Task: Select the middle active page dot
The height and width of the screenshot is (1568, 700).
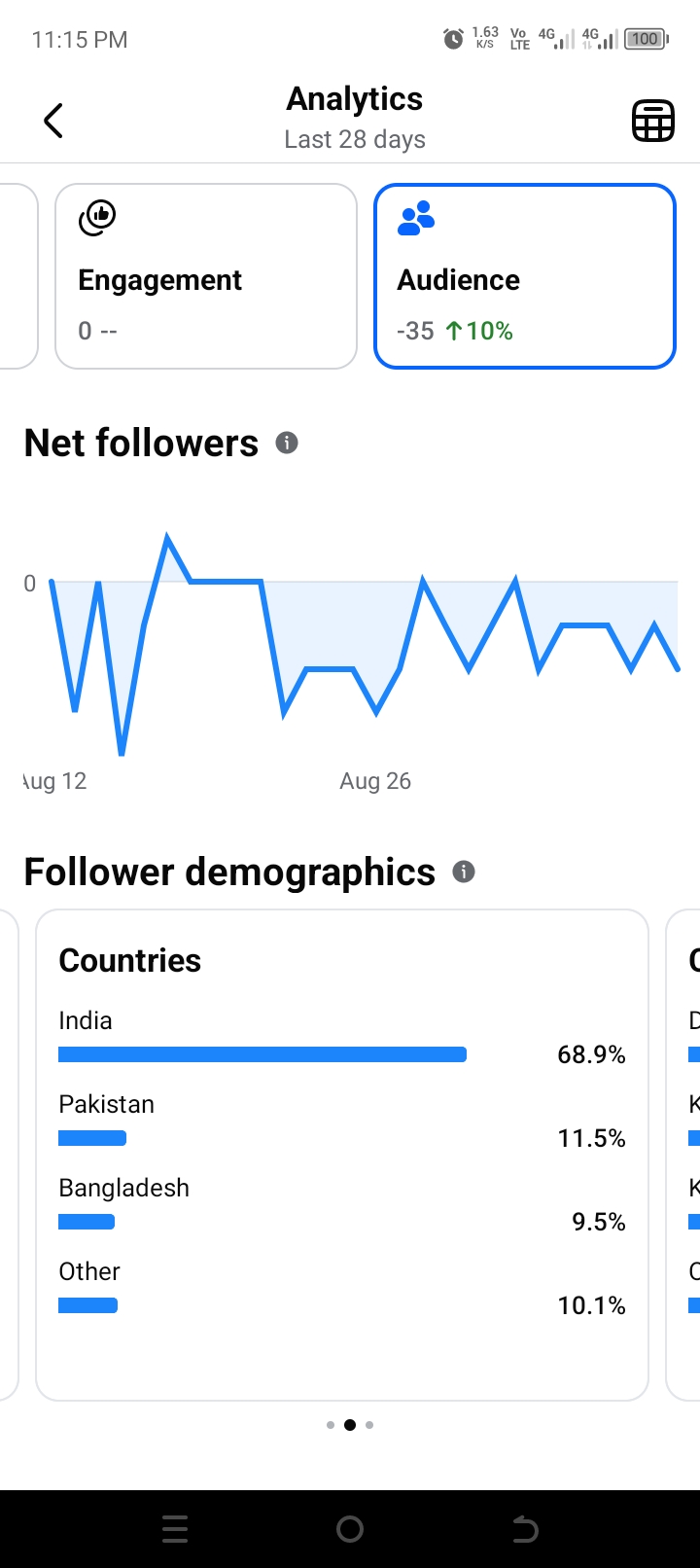Action: click(x=350, y=1425)
